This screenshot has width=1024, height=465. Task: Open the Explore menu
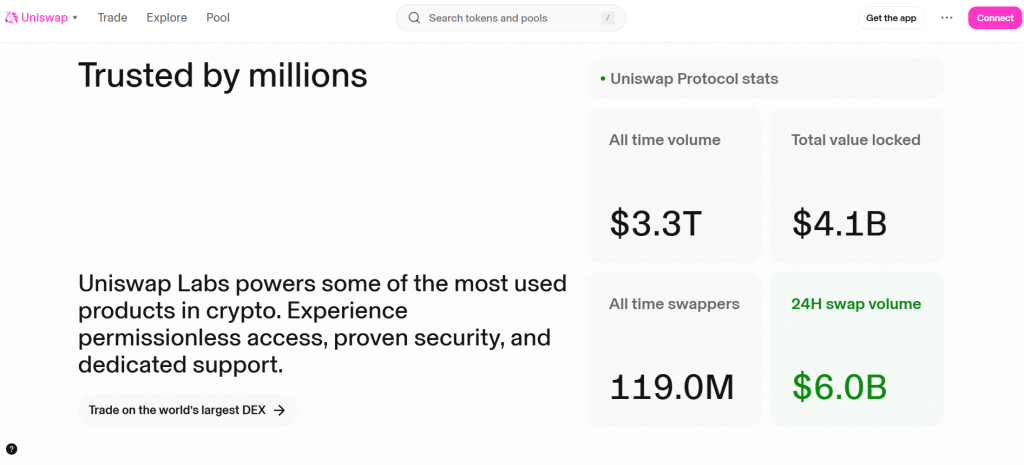(x=167, y=18)
